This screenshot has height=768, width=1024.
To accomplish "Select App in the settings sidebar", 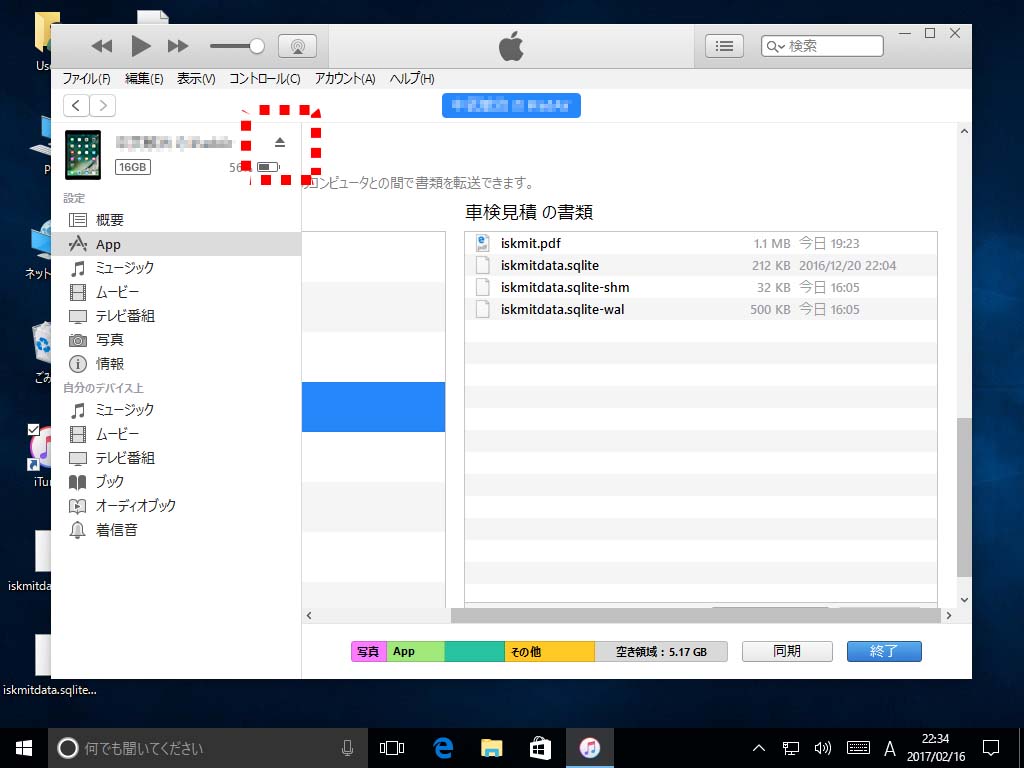I will (108, 244).
